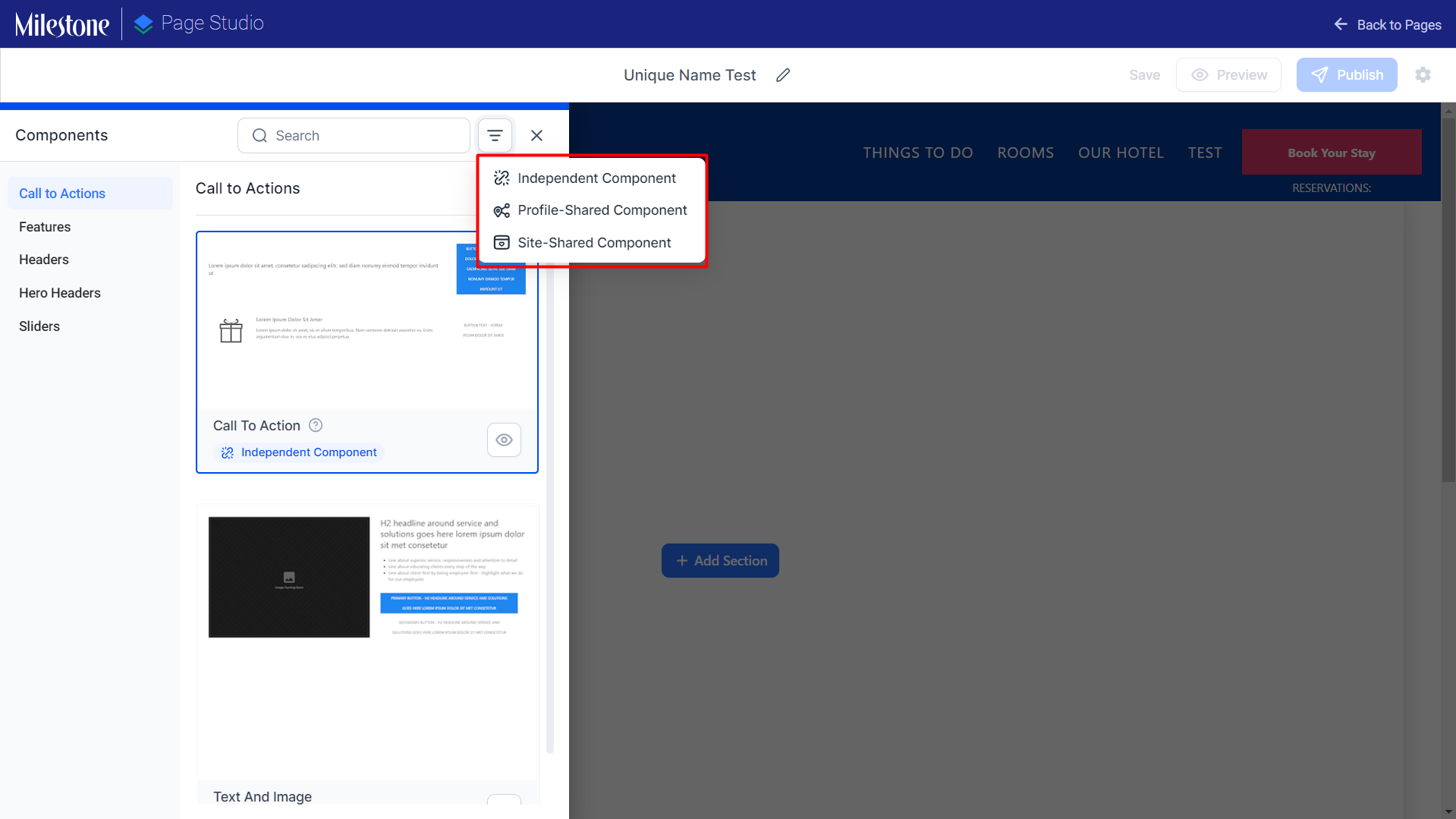Image resolution: width=1456 pixels, height=819 pixels.
Task: Open the component filter icon
Action: (x=495, y=136)
